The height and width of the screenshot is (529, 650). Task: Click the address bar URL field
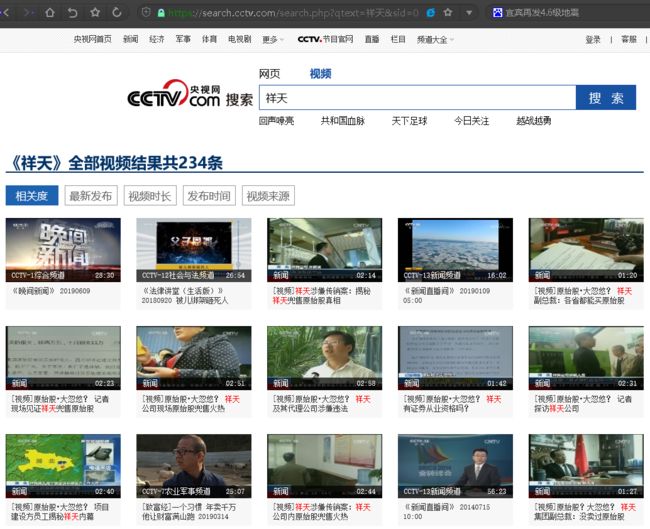point(293,13)
